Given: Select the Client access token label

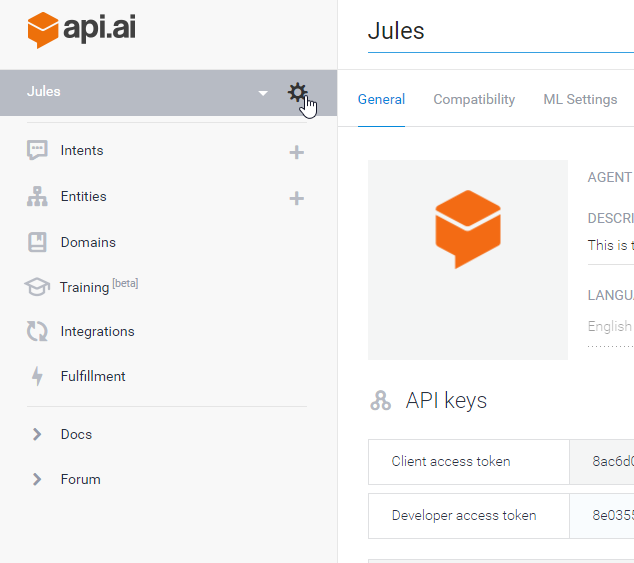Looking at the screenshot, I should pyautogui.click(x=451, y=461).
